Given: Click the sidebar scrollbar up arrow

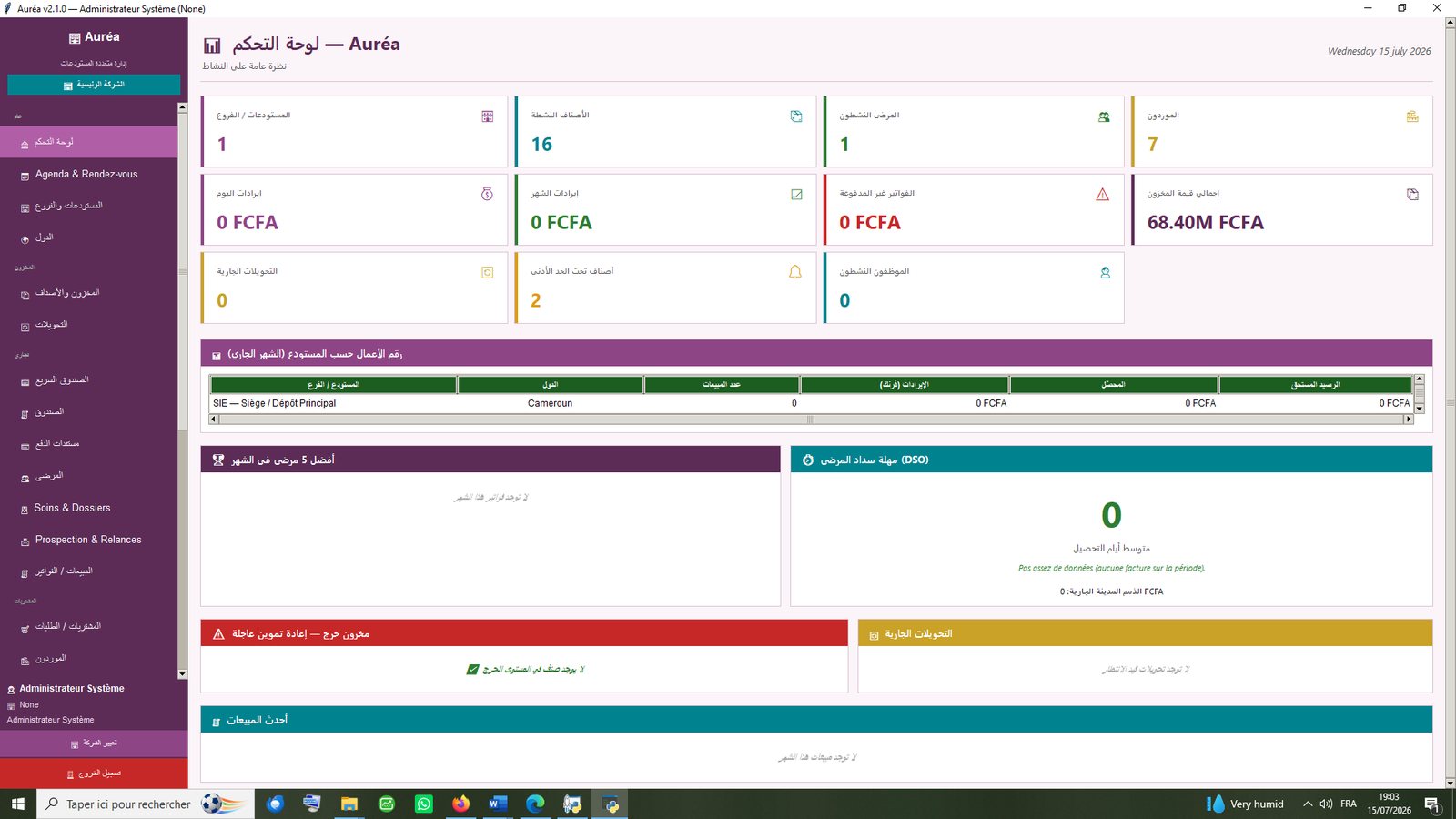Looking at the screenshot, I should (x=182, y=107).
